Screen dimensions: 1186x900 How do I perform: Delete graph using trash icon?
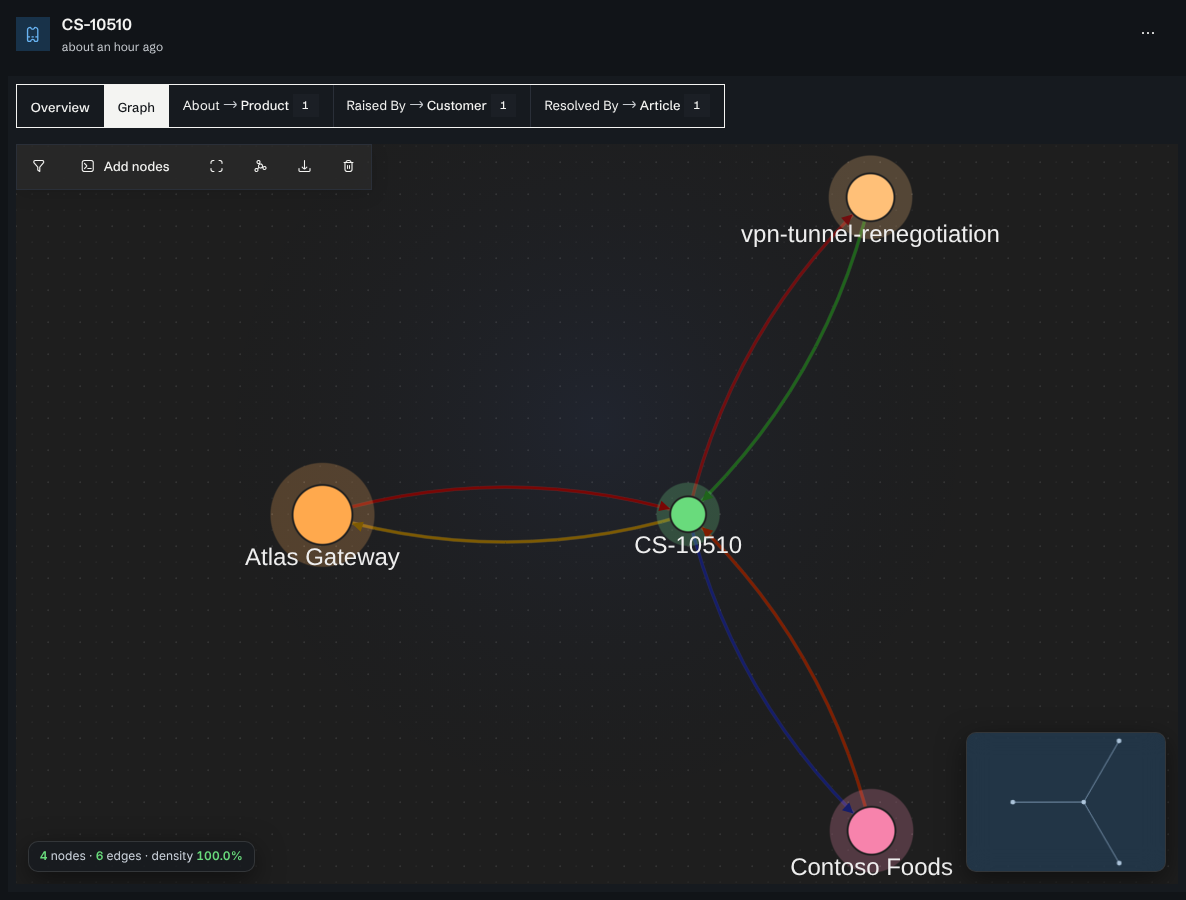point(348,166)
